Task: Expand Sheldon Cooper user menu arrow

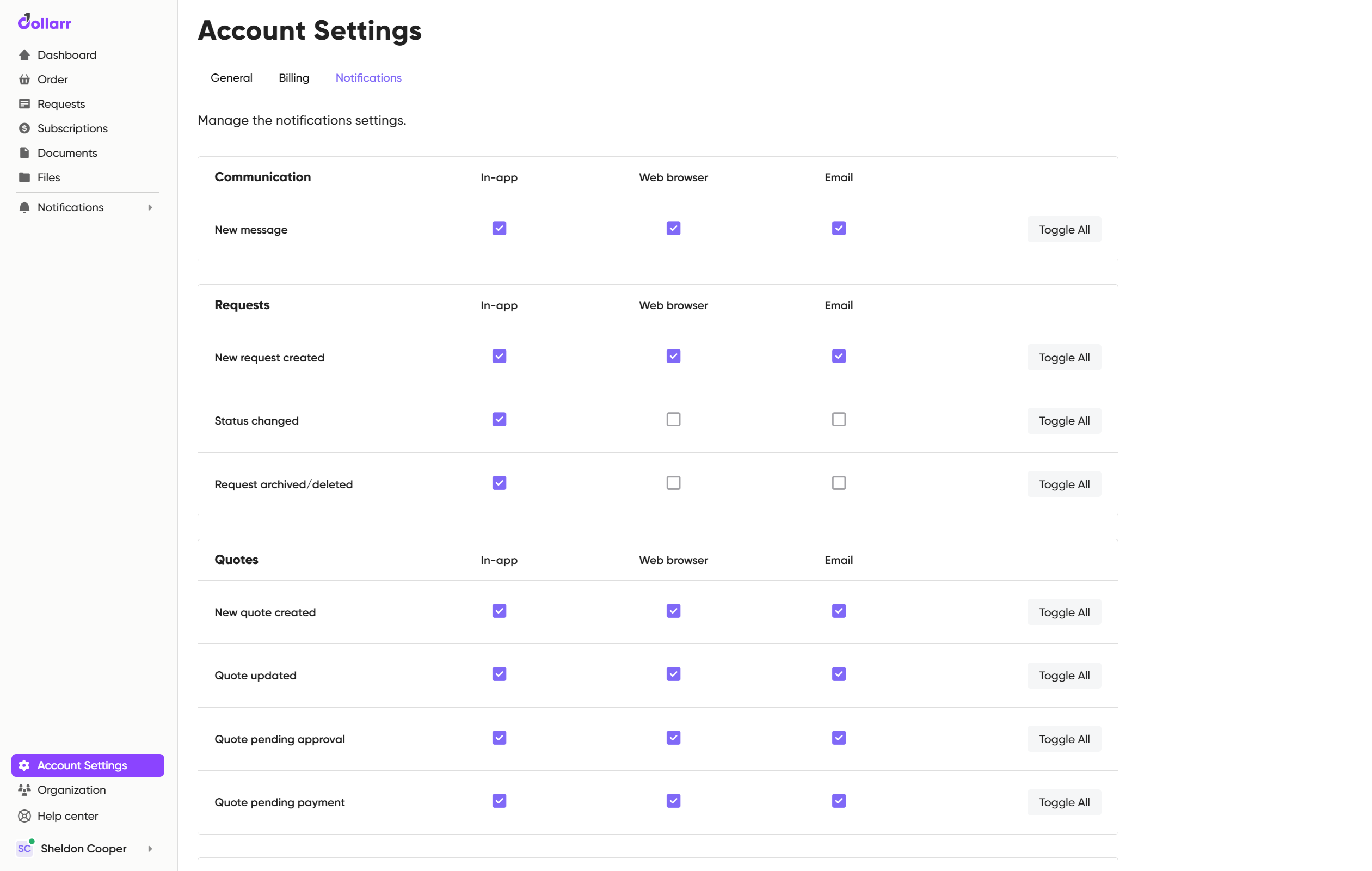Action: point(150,849)
